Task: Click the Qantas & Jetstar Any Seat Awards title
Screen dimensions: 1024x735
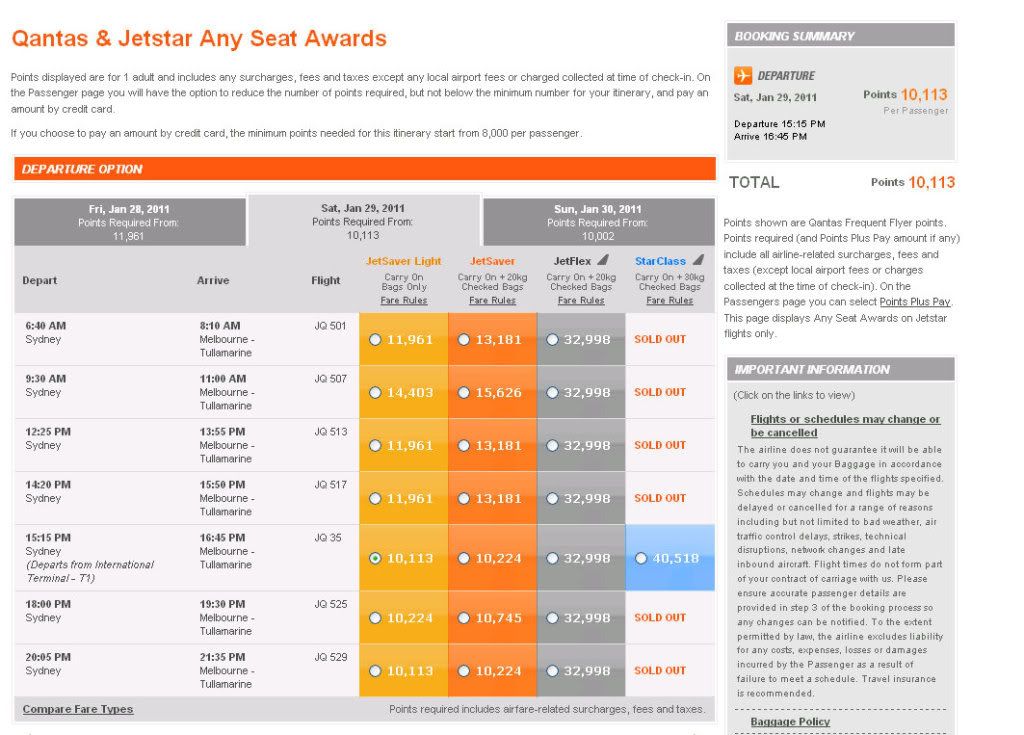Action: [199, 39]
